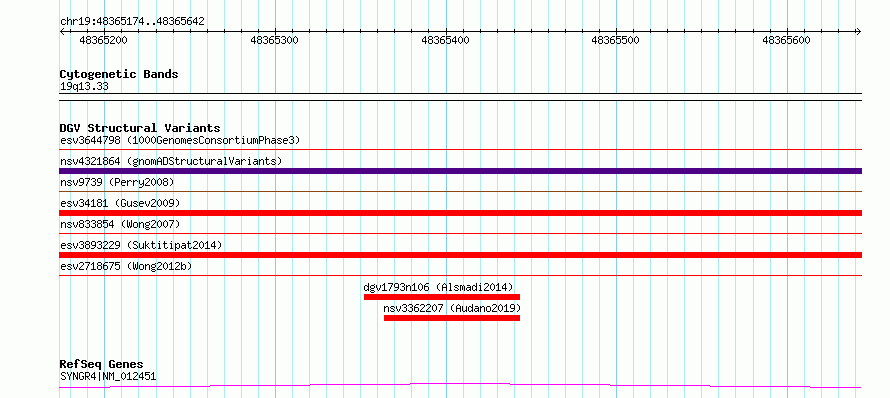Open nsv833854 (Wong2007) variant details
Image resolution: width=890 pixels, height=398 pixels.
[x=120, y=224]
